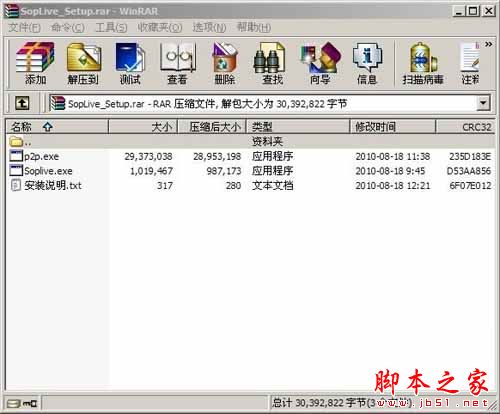Image resolution: width=500 pixels, height=414 pixels.
Task: Click the parent folder icon
Action: pos(16,142)
